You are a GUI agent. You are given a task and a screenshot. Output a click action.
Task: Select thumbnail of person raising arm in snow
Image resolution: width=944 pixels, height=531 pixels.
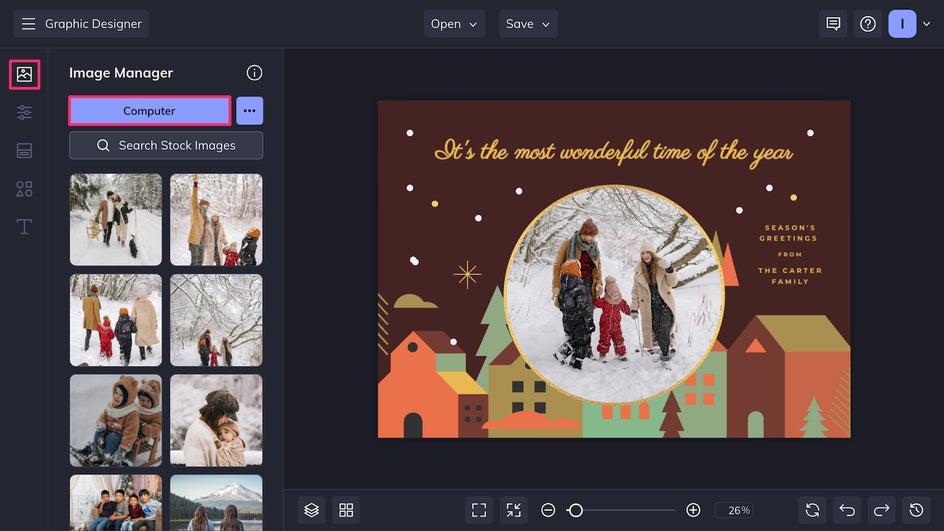(216, 220)
